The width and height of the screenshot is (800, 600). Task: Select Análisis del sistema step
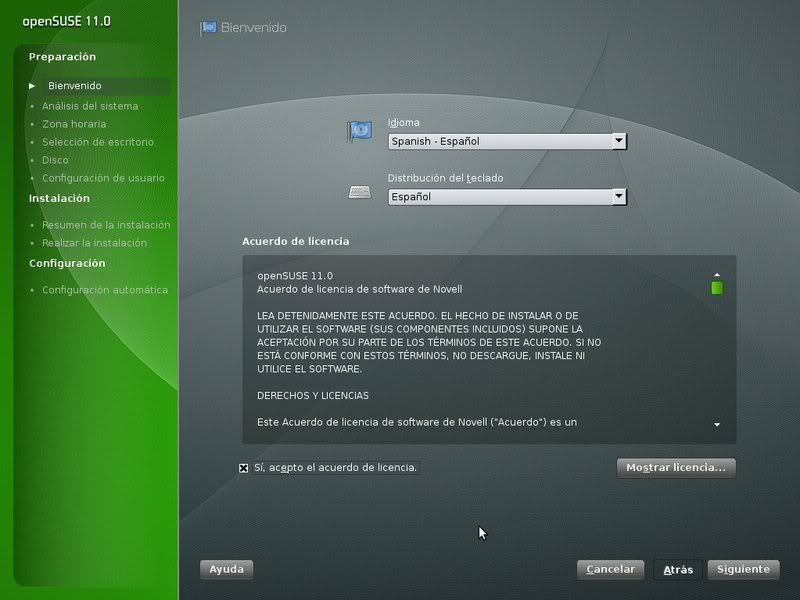90,106
